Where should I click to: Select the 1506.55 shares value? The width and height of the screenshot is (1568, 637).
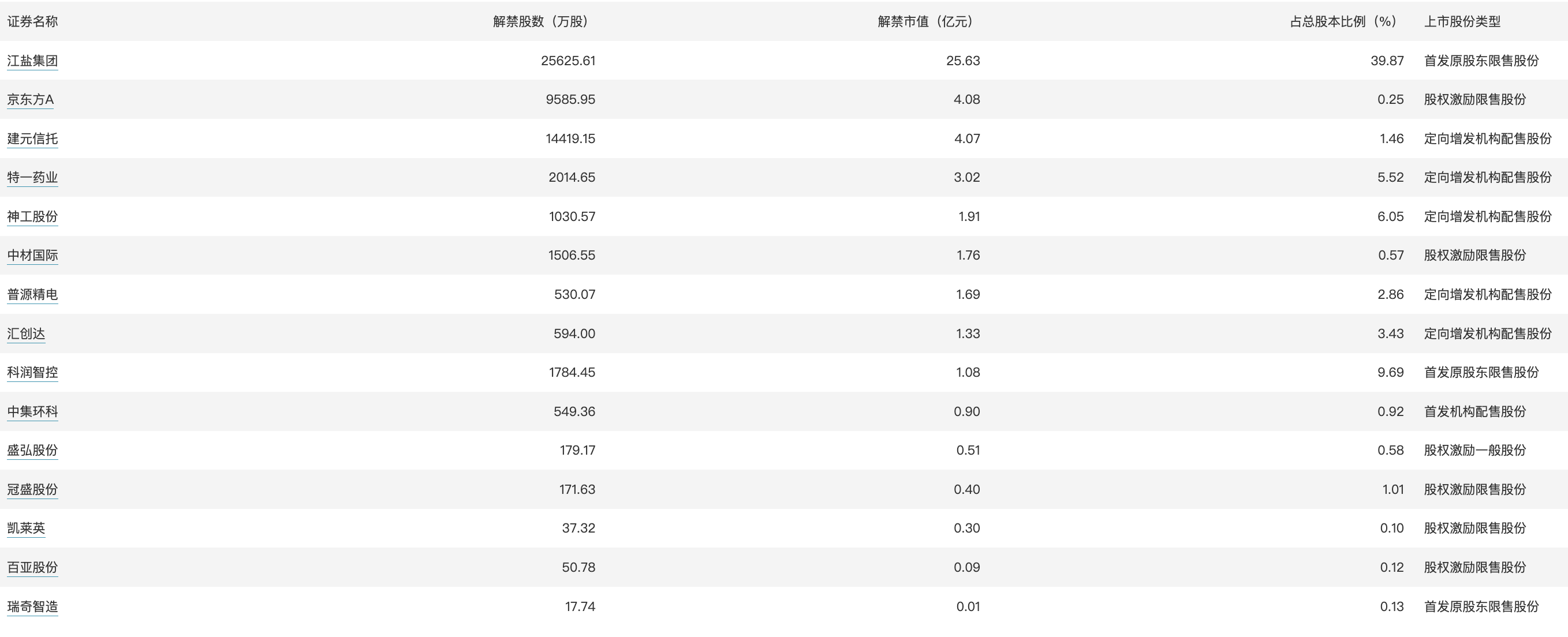pos(572,256)
